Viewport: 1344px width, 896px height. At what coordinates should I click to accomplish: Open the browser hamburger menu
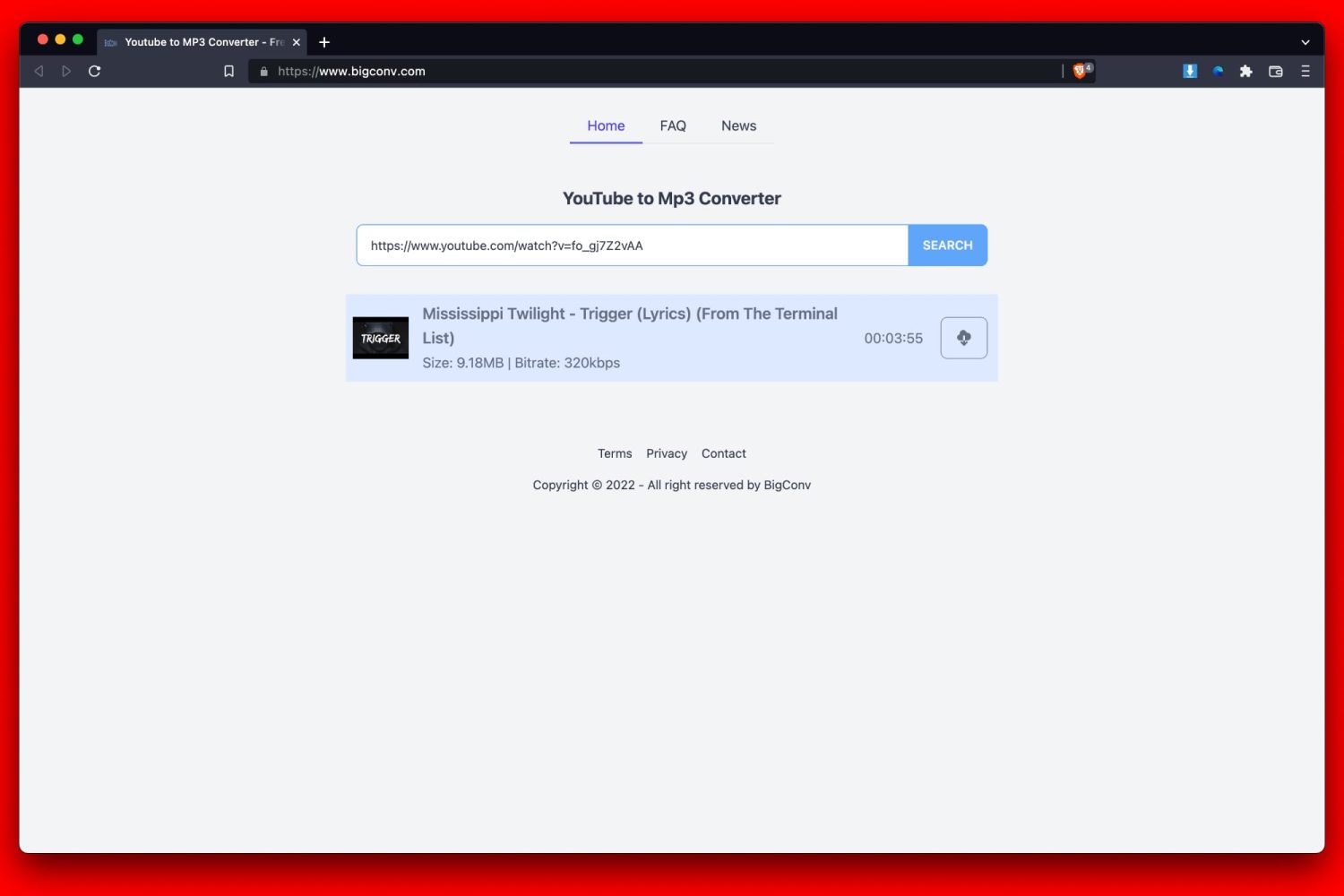click(1305, 71)
